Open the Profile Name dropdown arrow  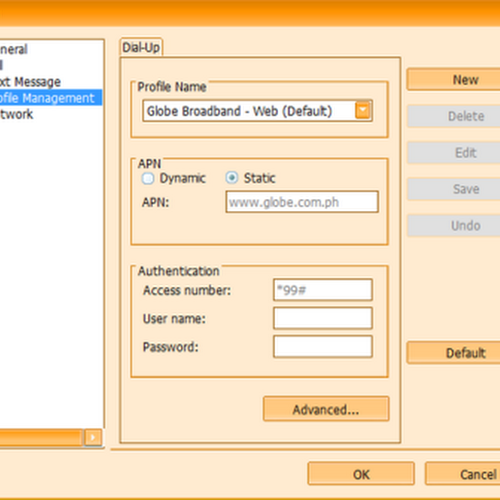363,110
